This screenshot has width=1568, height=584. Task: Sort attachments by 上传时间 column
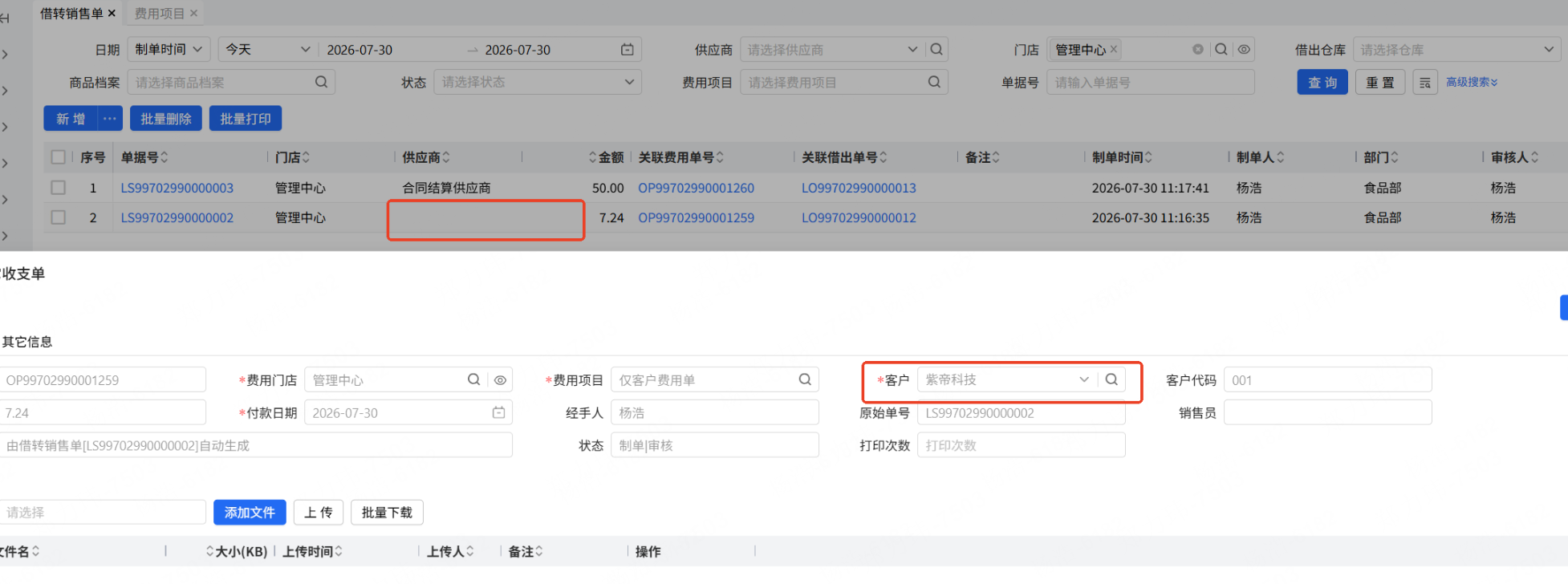pos(339,551)
